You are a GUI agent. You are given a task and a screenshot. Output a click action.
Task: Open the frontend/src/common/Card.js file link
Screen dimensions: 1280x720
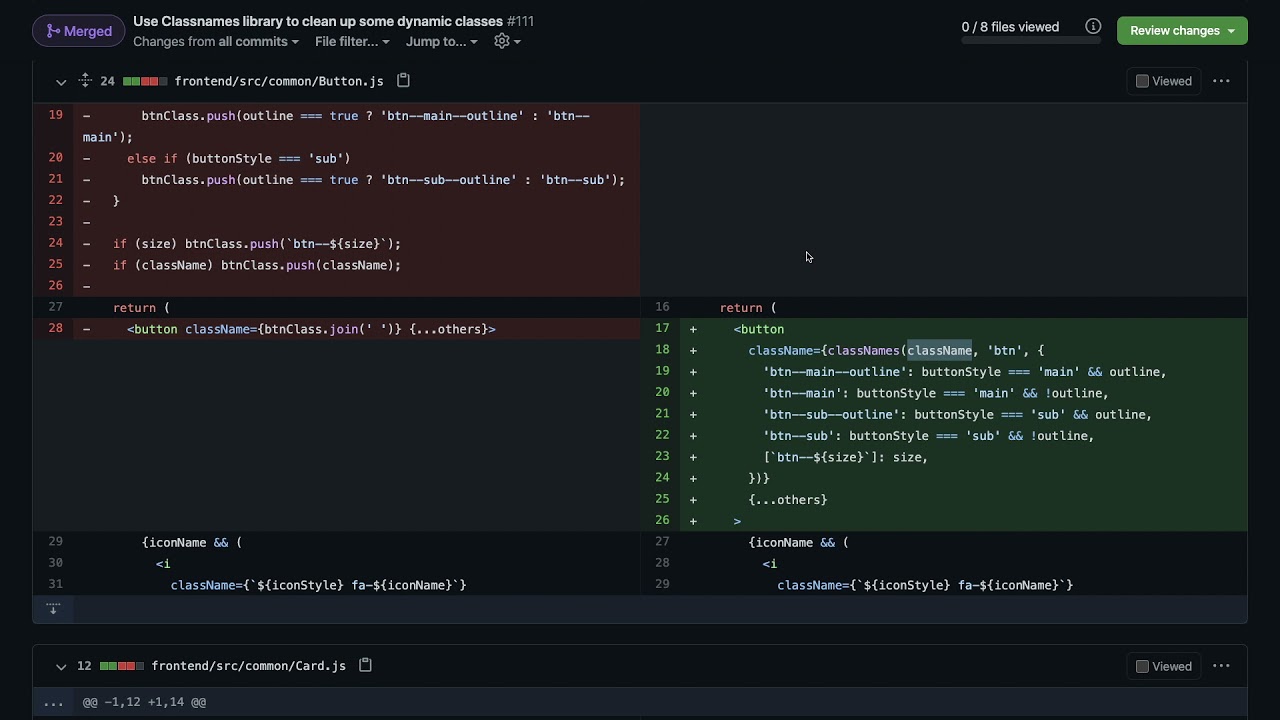click(249, 666)
